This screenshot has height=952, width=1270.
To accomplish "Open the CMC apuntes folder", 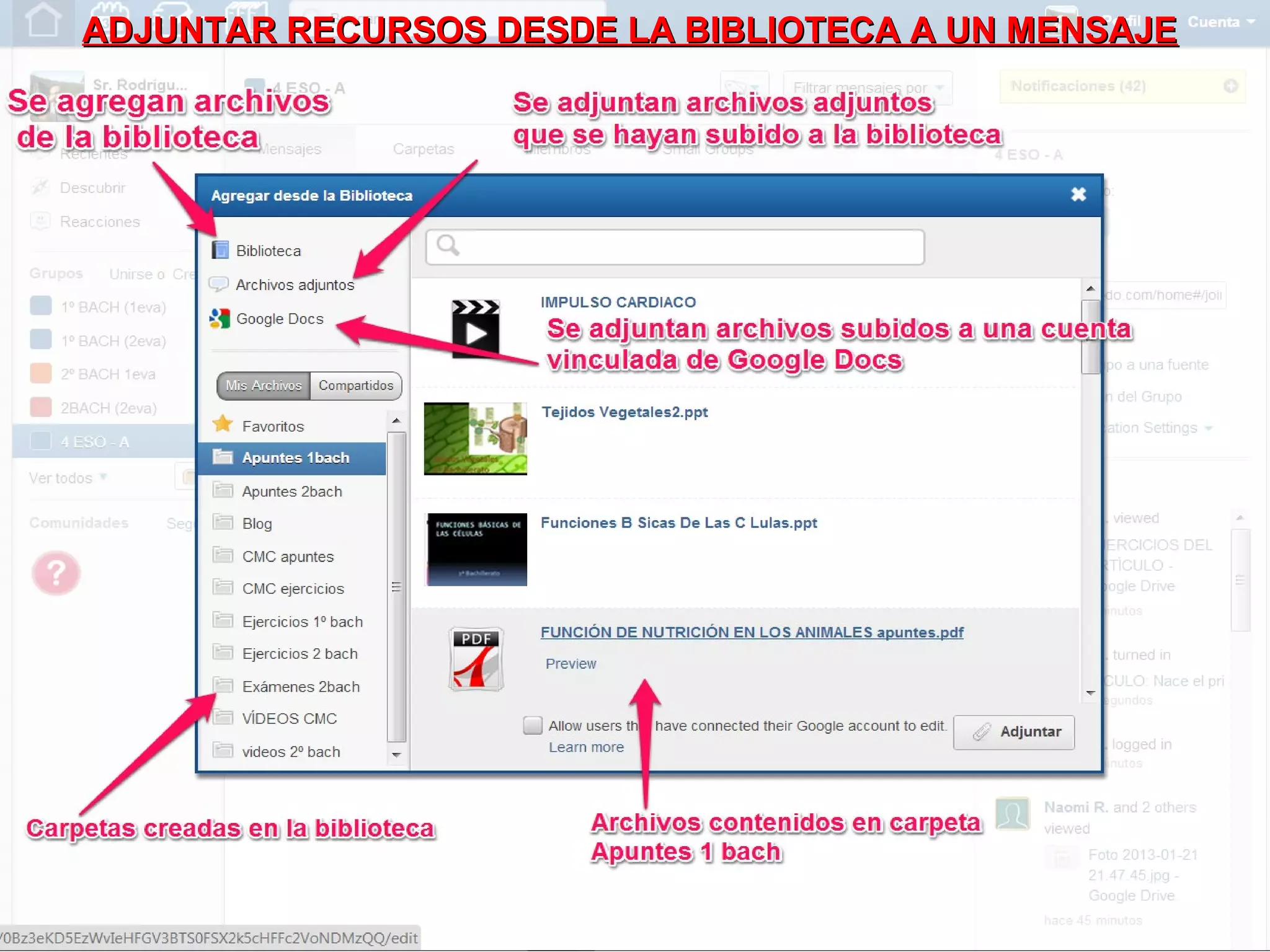I will [x=273, y=556].
